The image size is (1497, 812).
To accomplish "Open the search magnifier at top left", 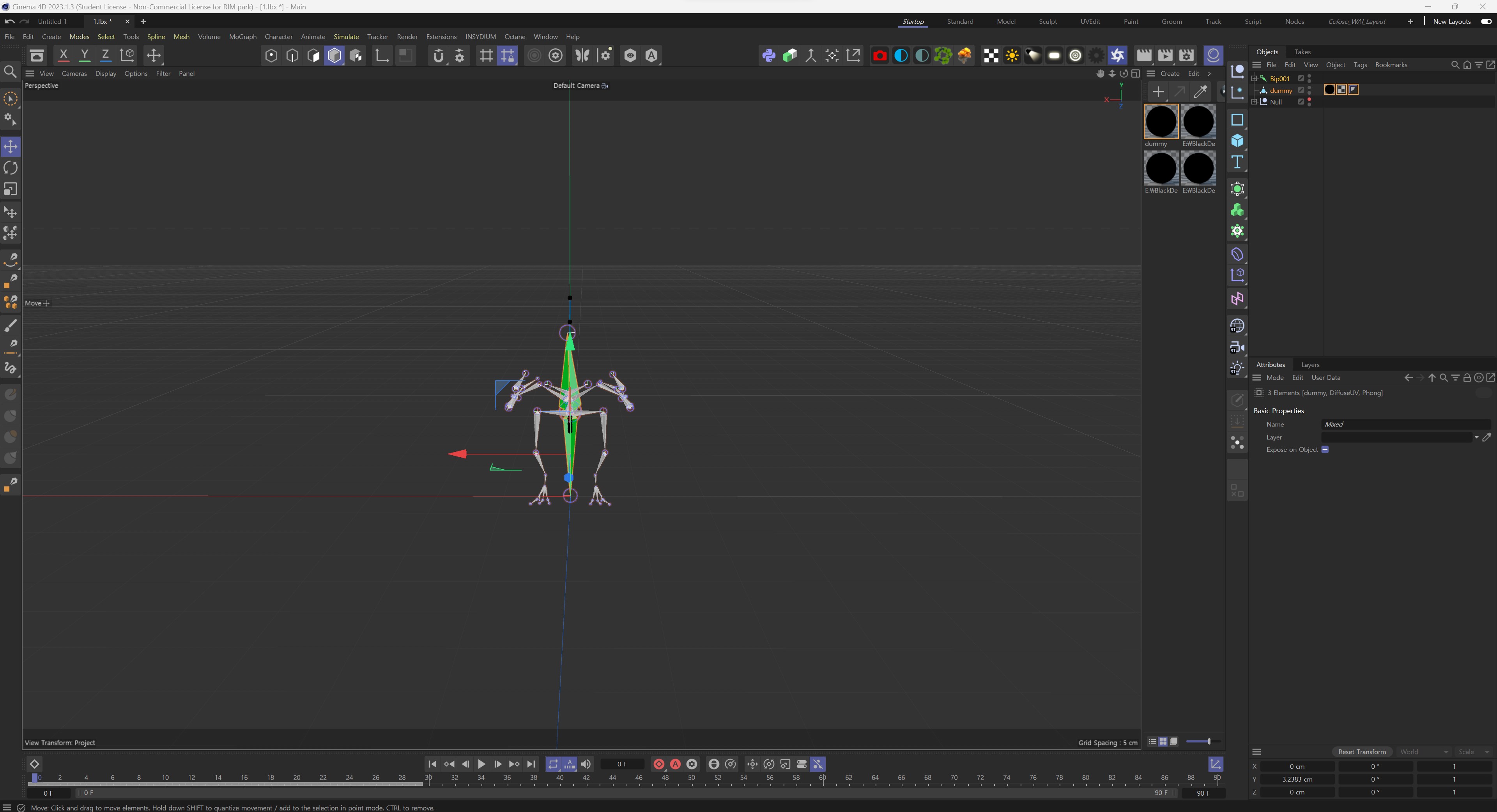I will click(10, 71).
